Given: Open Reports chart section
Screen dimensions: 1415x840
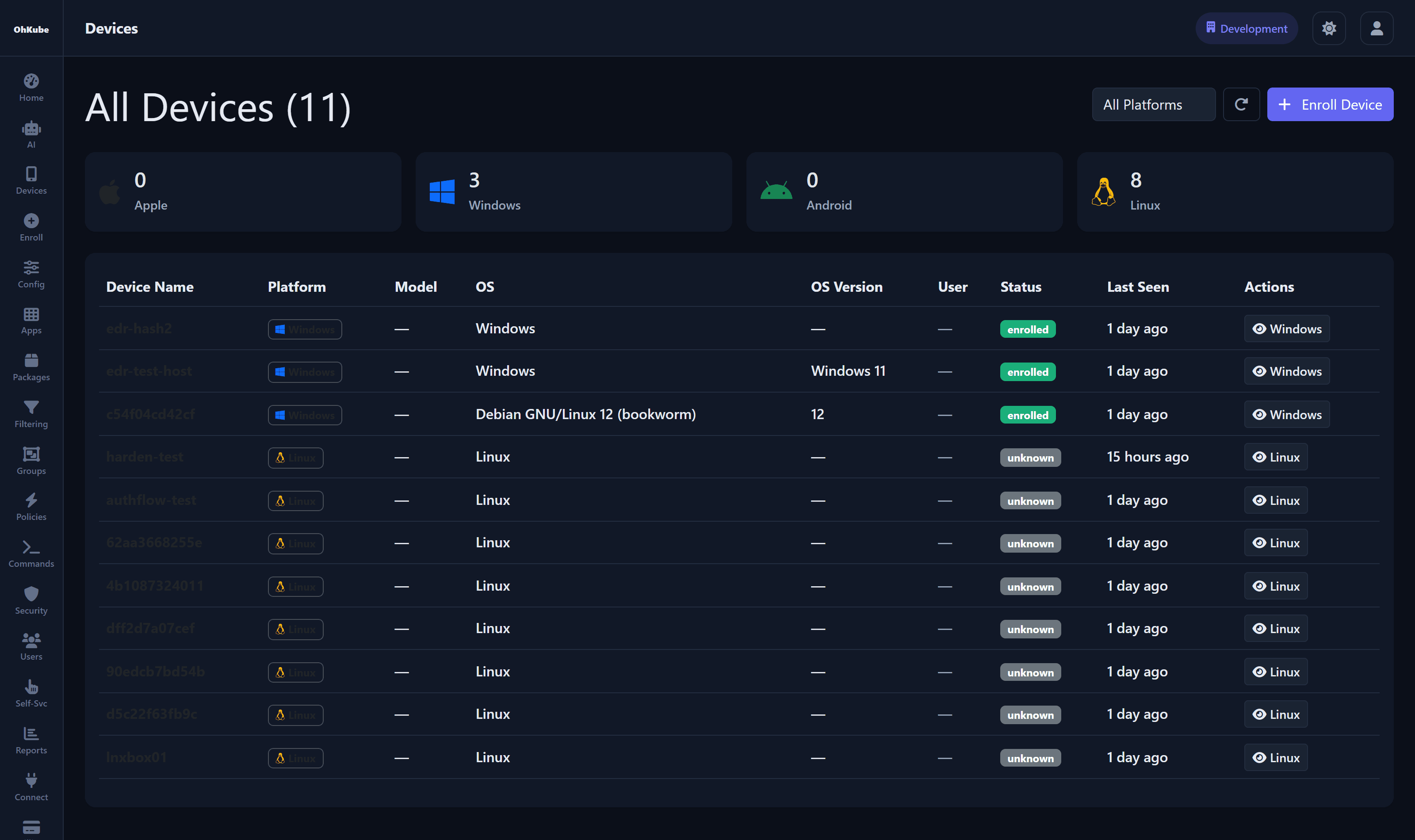Looking at the screenshot, I should (31, 741).
